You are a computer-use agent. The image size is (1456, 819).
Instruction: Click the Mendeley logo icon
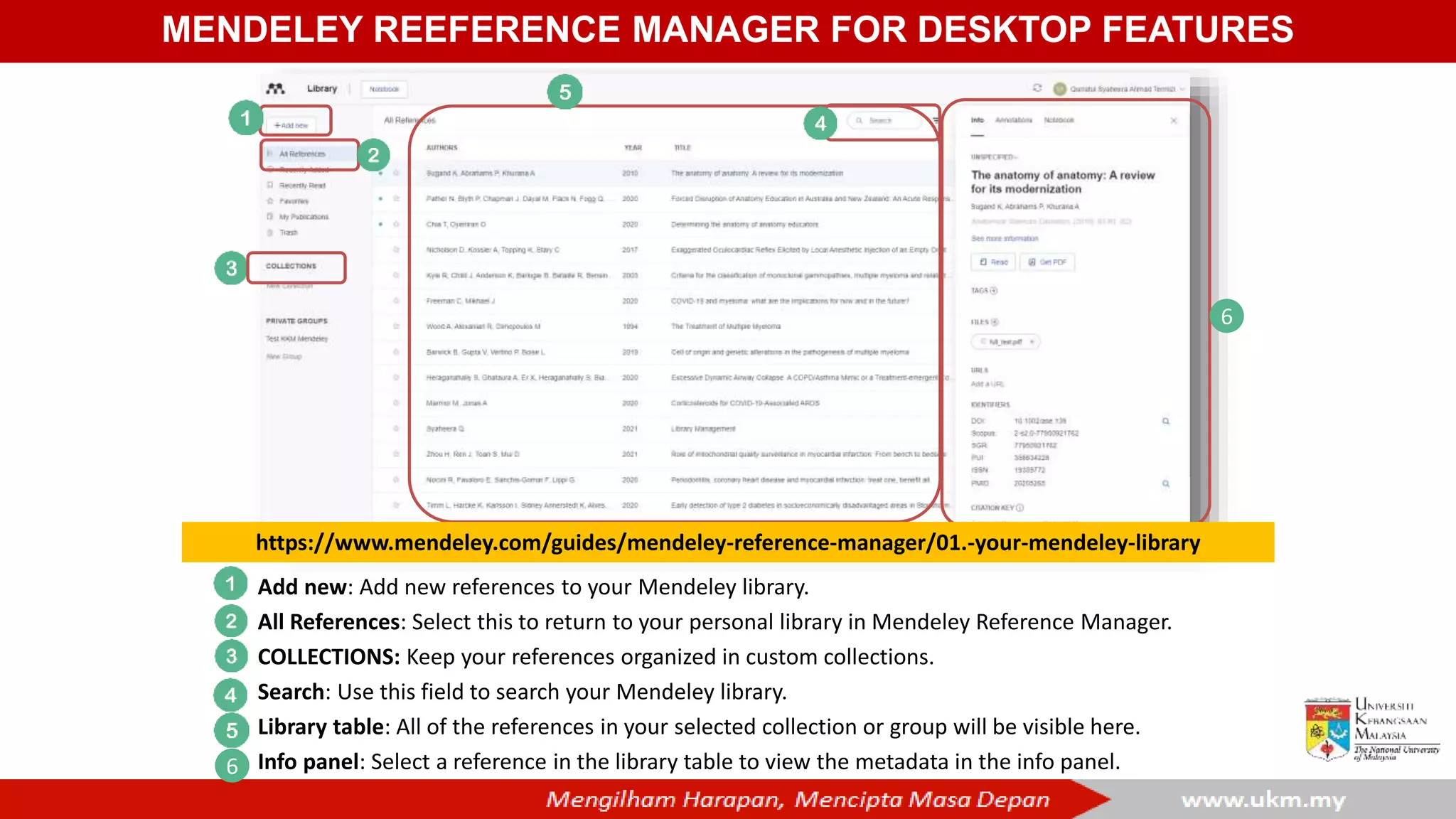click(275, 88)
